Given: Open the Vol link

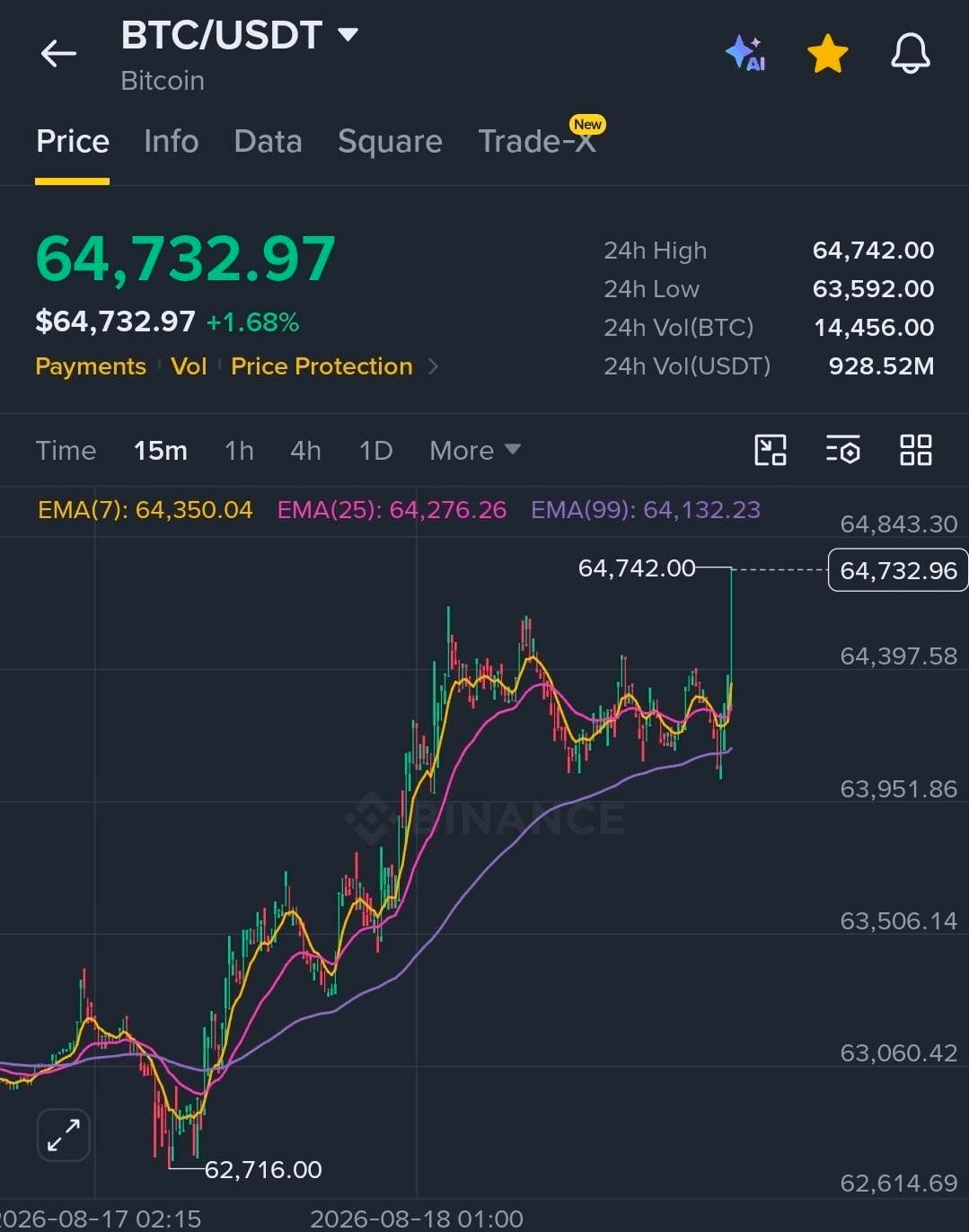Looking at the screenshot, I should (189, 366).
